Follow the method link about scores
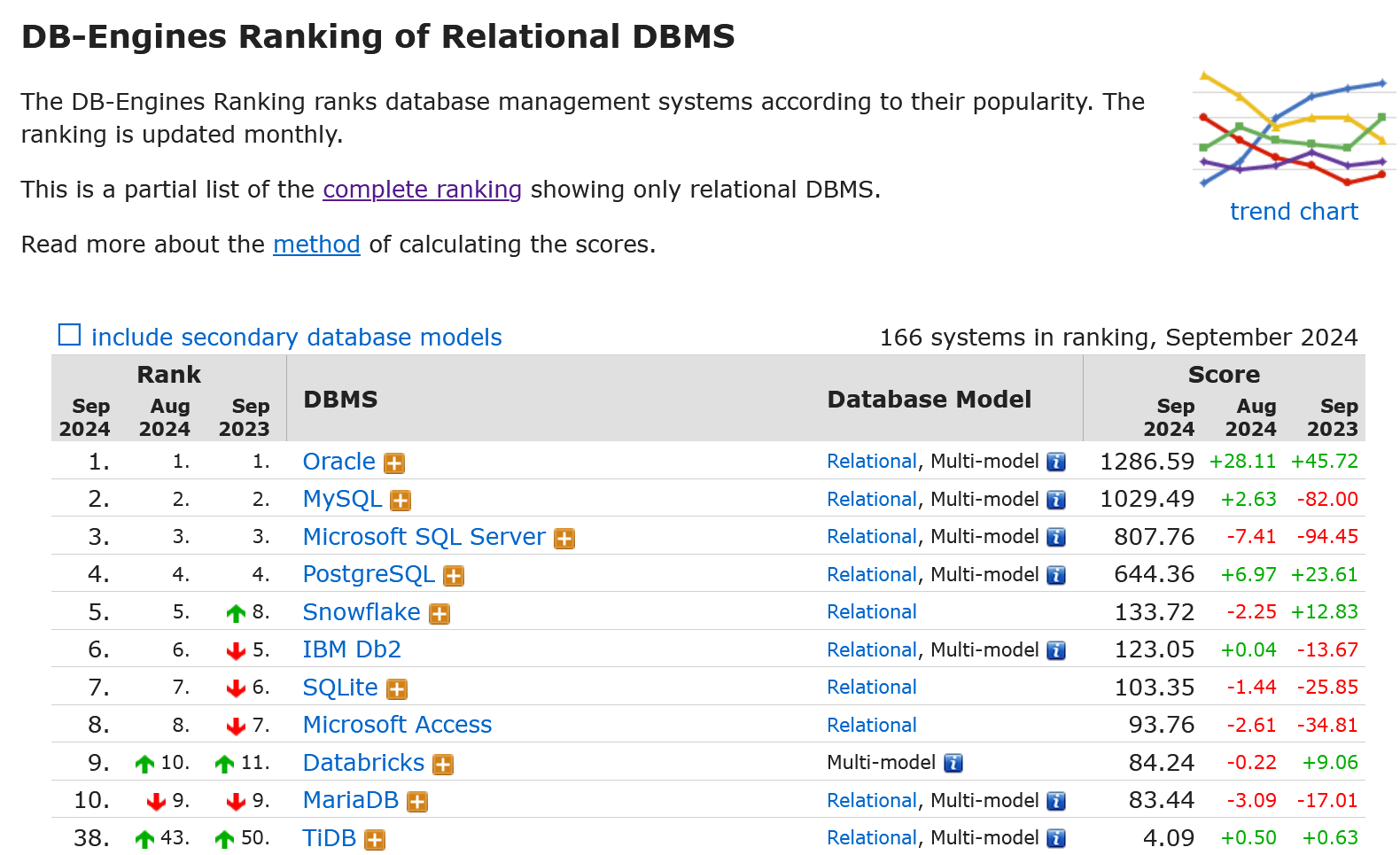 point(316,245)
